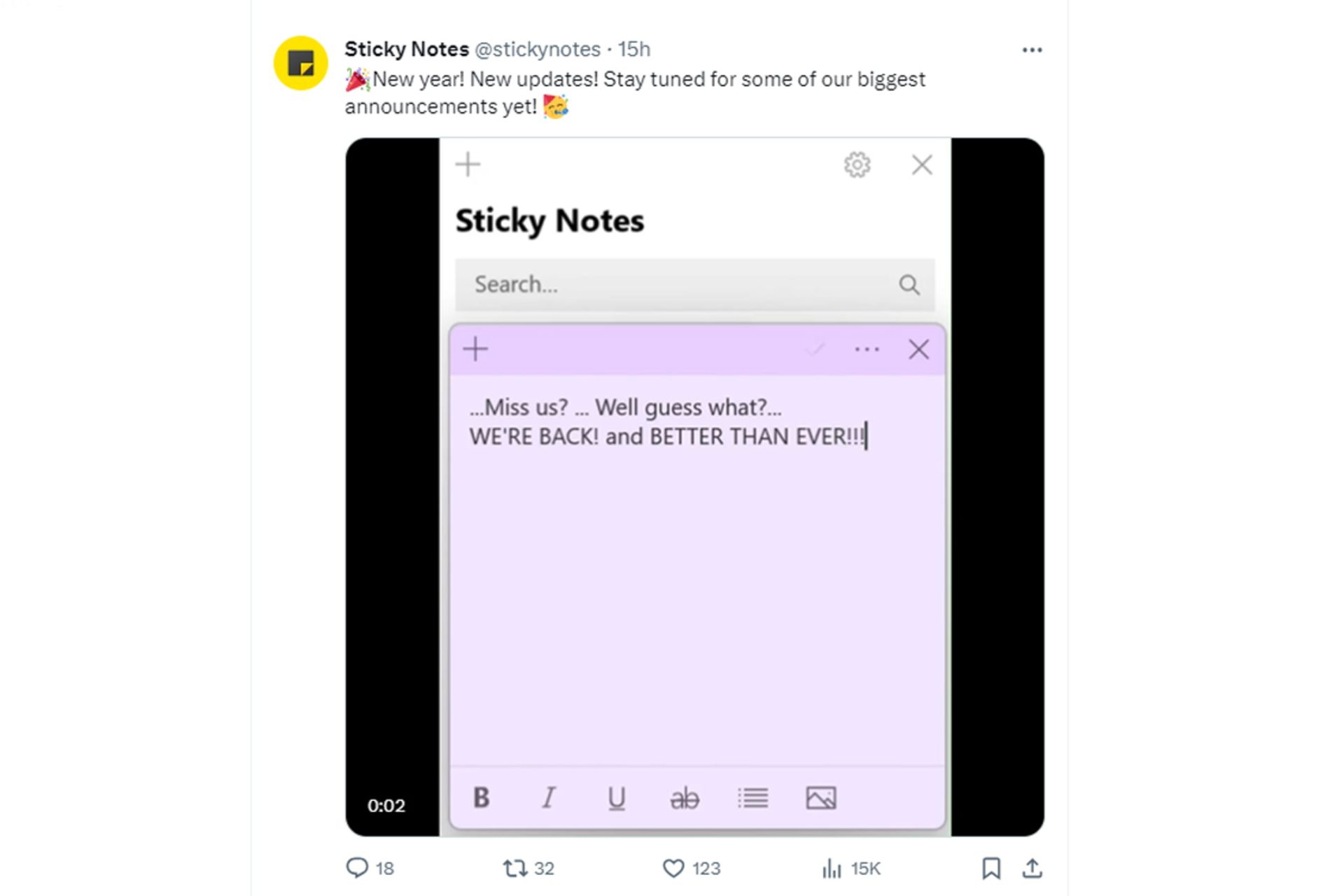
Task: Toggle bullet list in the note
Action: click(752, 798)
